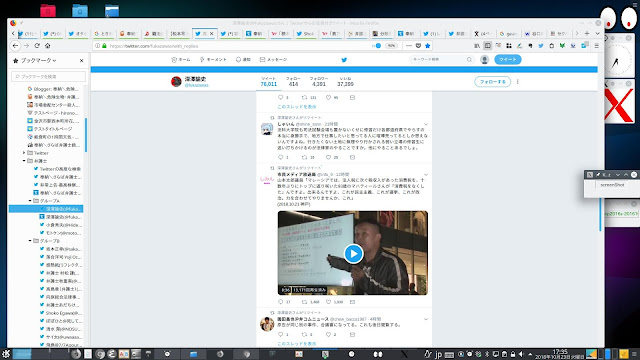
Task: Open the application launcher in taskbar
Action: click(x=6, y=354)
